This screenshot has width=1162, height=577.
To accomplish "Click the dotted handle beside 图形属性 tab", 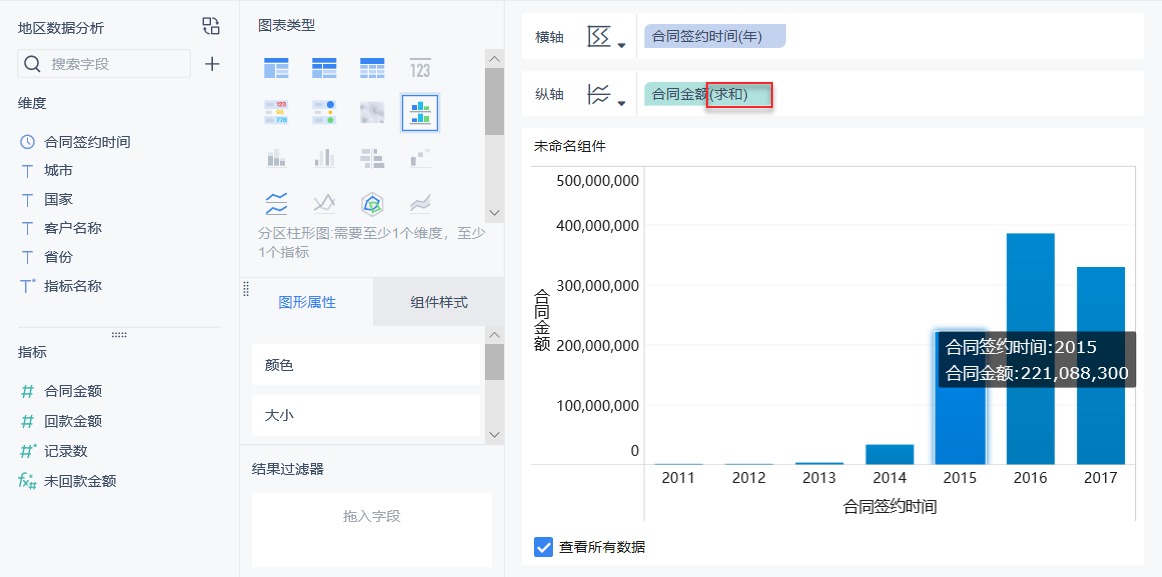I will 246,289.
